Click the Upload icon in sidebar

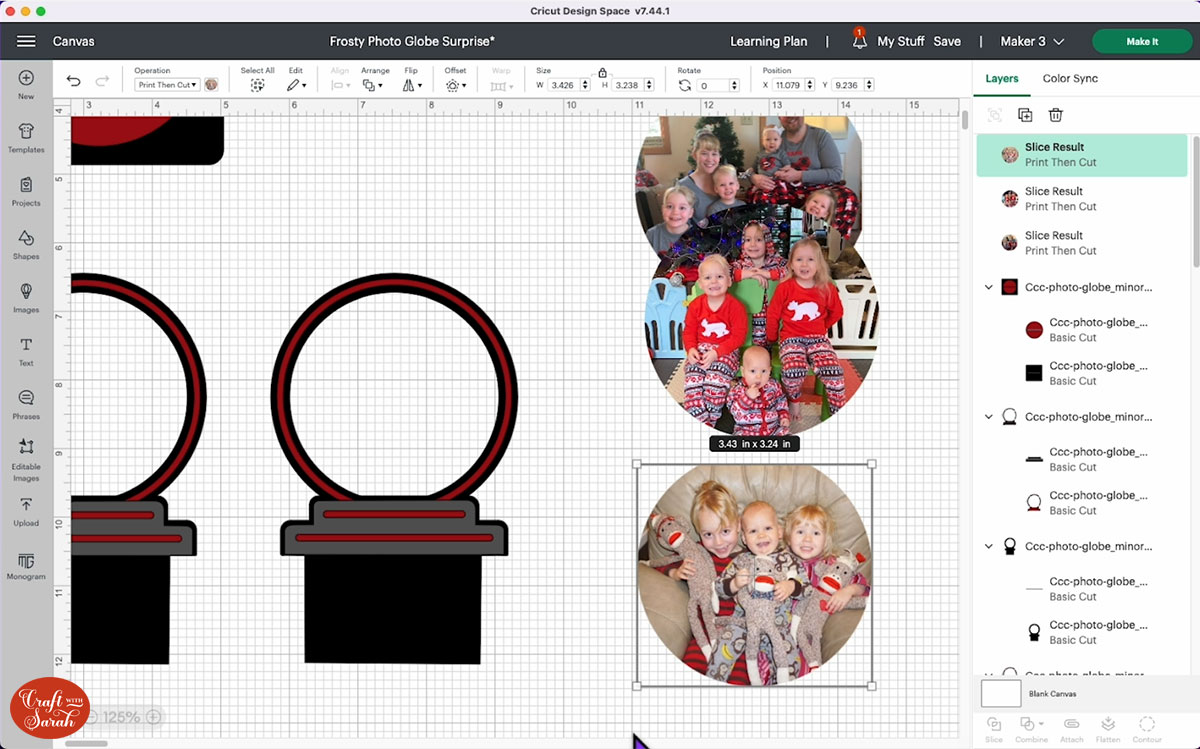(x=26, y=510)
